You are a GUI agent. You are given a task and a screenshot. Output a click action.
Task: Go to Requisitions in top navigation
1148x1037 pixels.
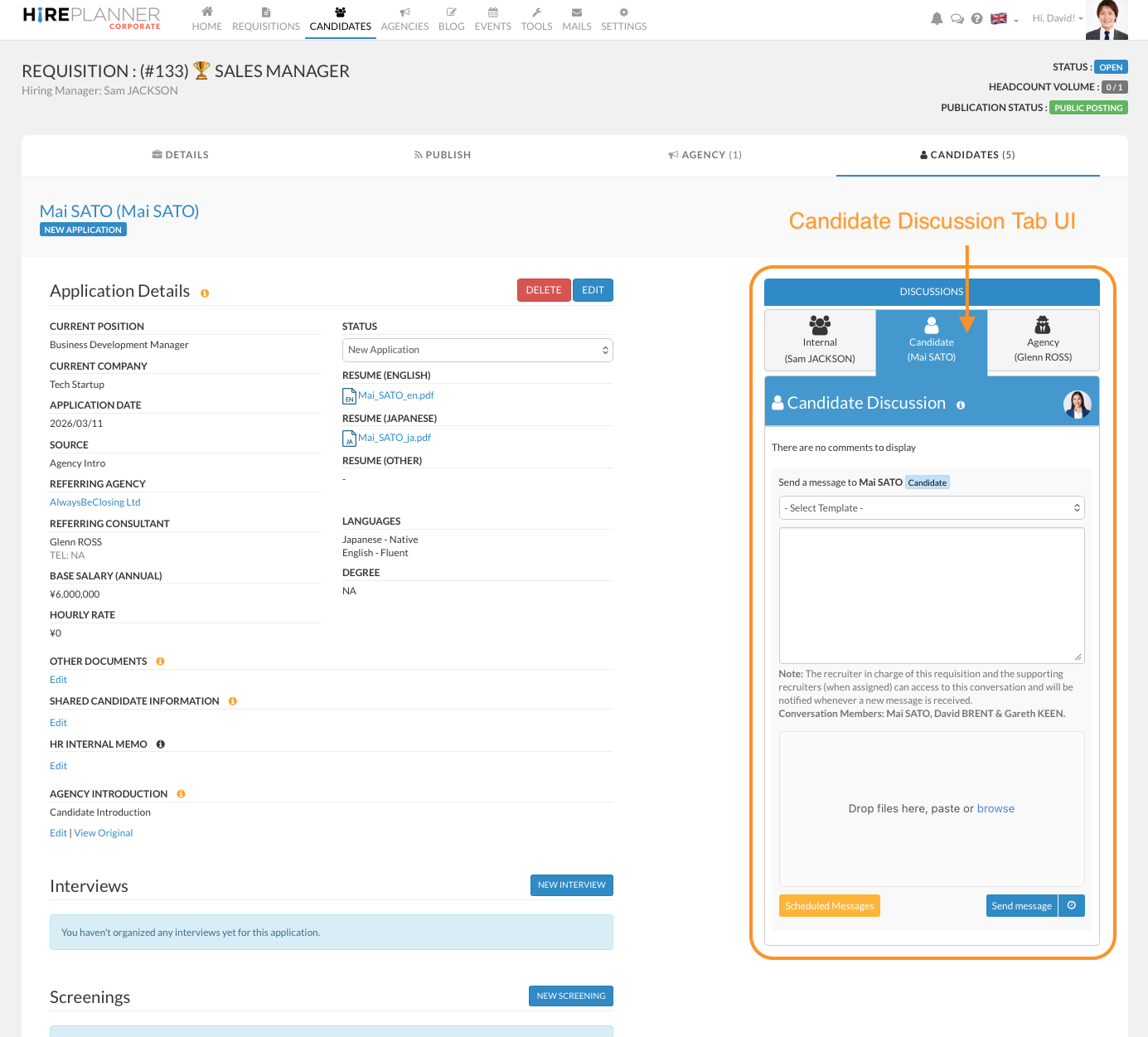point(266,19)
